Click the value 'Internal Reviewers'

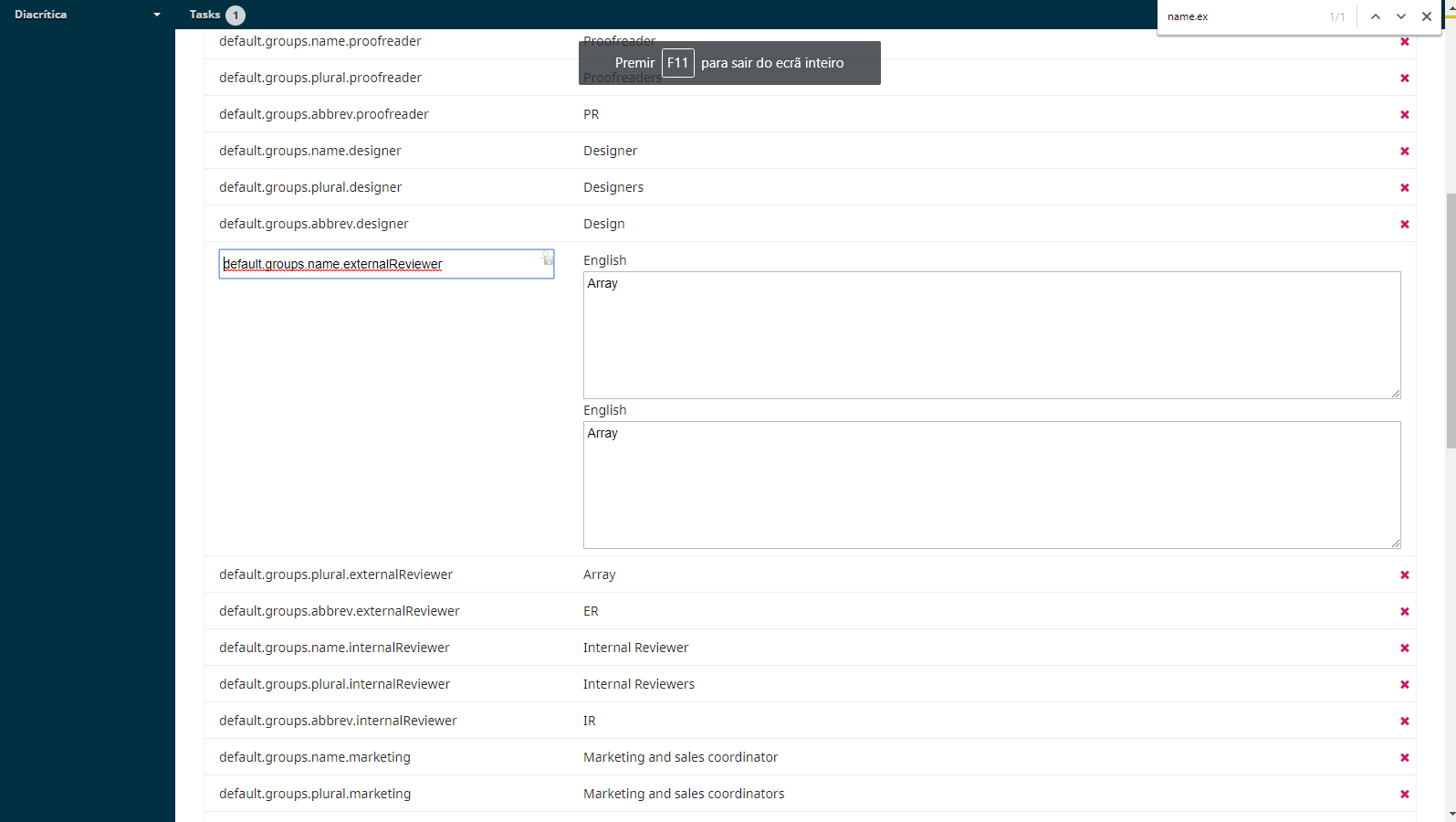click(639, 684)
